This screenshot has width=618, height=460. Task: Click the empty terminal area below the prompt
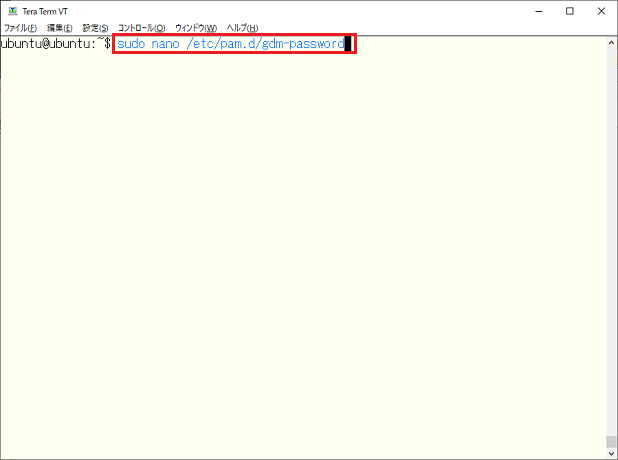point(300,250)
